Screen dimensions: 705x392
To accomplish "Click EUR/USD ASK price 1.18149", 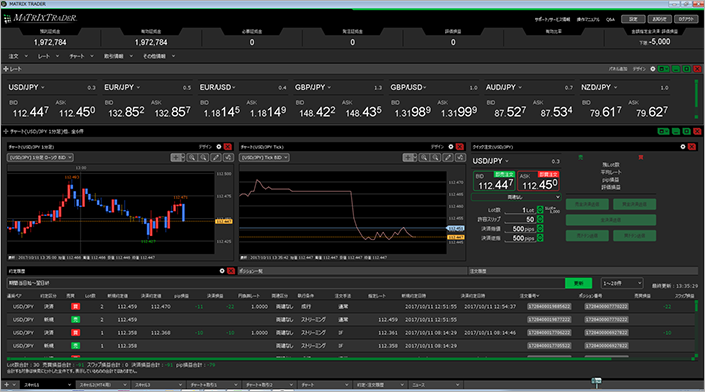I will [x=268, y=111].
